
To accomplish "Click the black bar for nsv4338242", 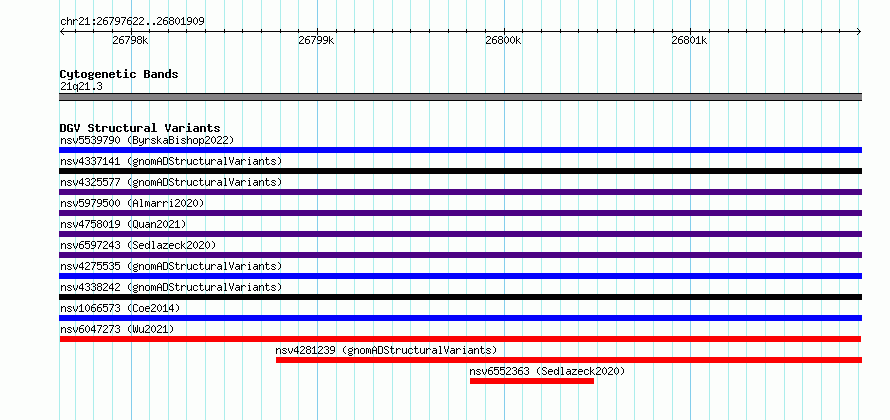I will 460,297.
